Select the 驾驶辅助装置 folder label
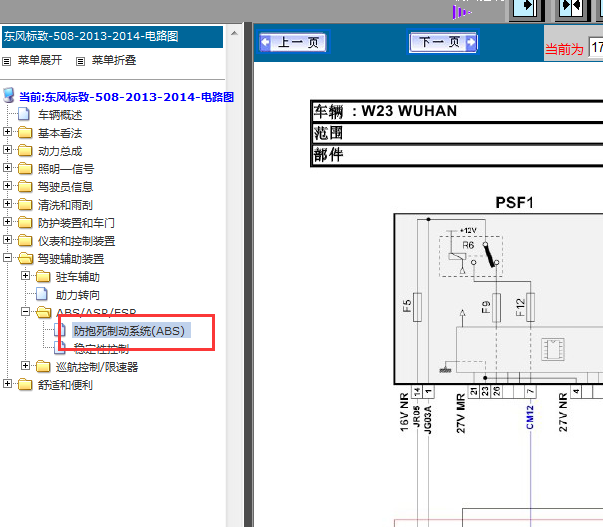Image resolution: width=603 pixels, height=527 pixels. [71, 259]
